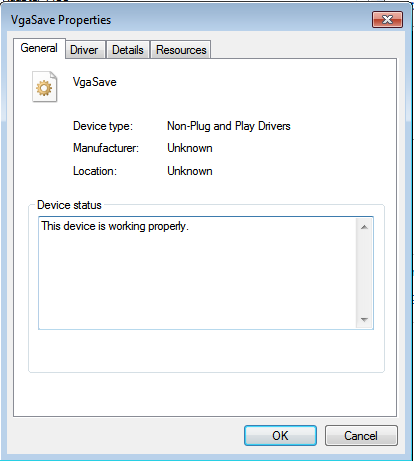
Task: Click the device status scrollbar down arrow
Action: 364,319
